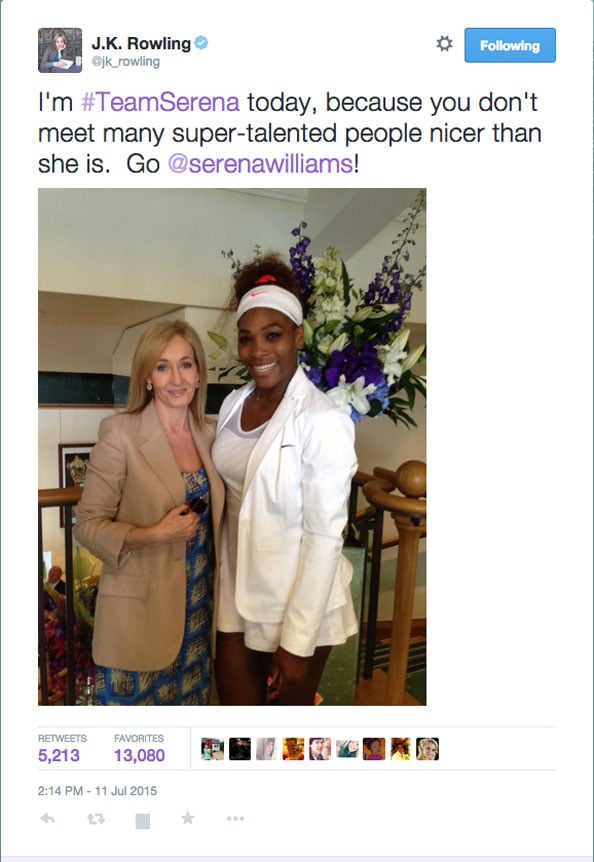
Task: Open the 2:14 PM - 11 Jul 2015 timestamp
Action: point(97,791)
